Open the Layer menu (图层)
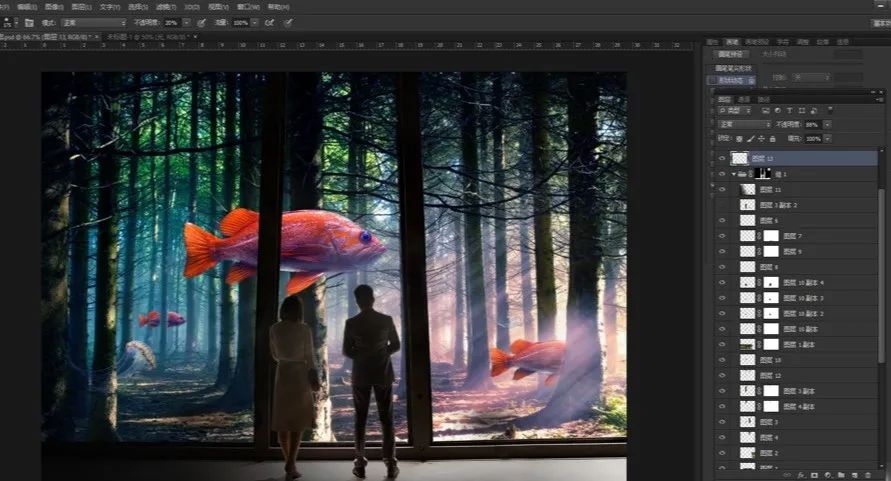Screen dimensions: 891x481 pyautogui.click(x=81, y=7)
